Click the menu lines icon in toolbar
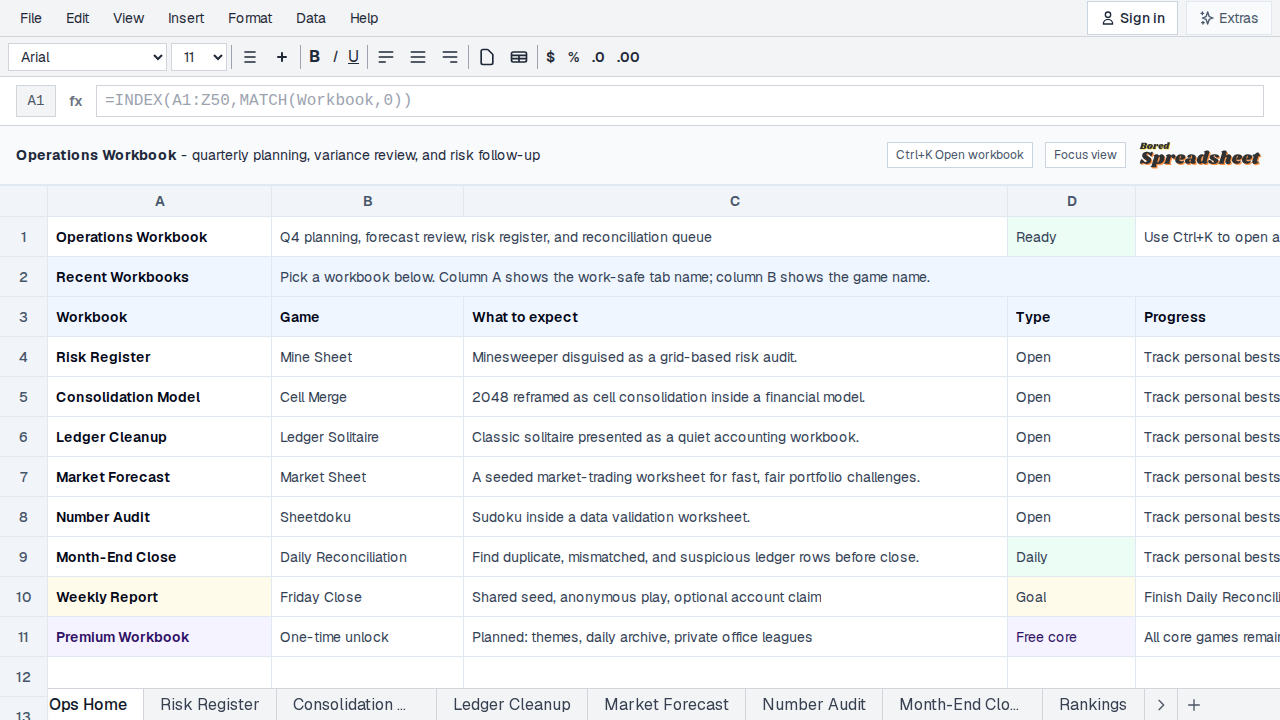This screenshot has width=1280, height=720. point(250,57)
